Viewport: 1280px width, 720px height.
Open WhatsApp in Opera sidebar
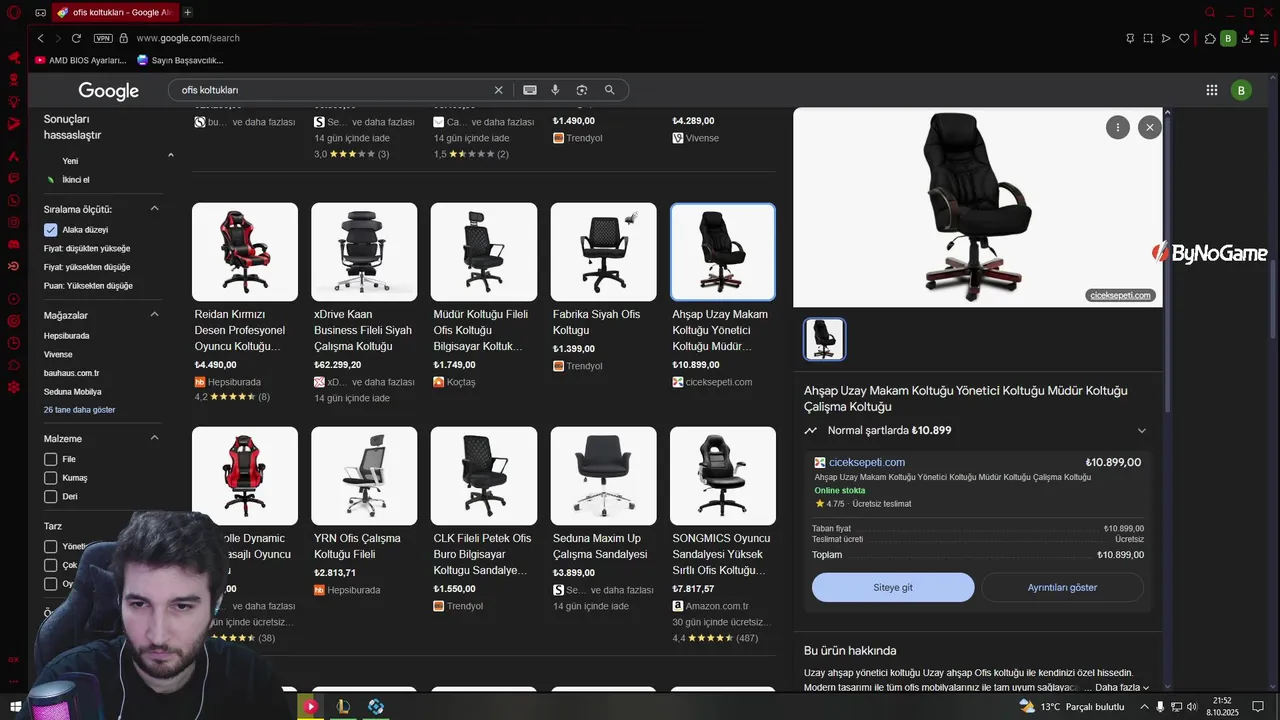[x=14, y=200]
